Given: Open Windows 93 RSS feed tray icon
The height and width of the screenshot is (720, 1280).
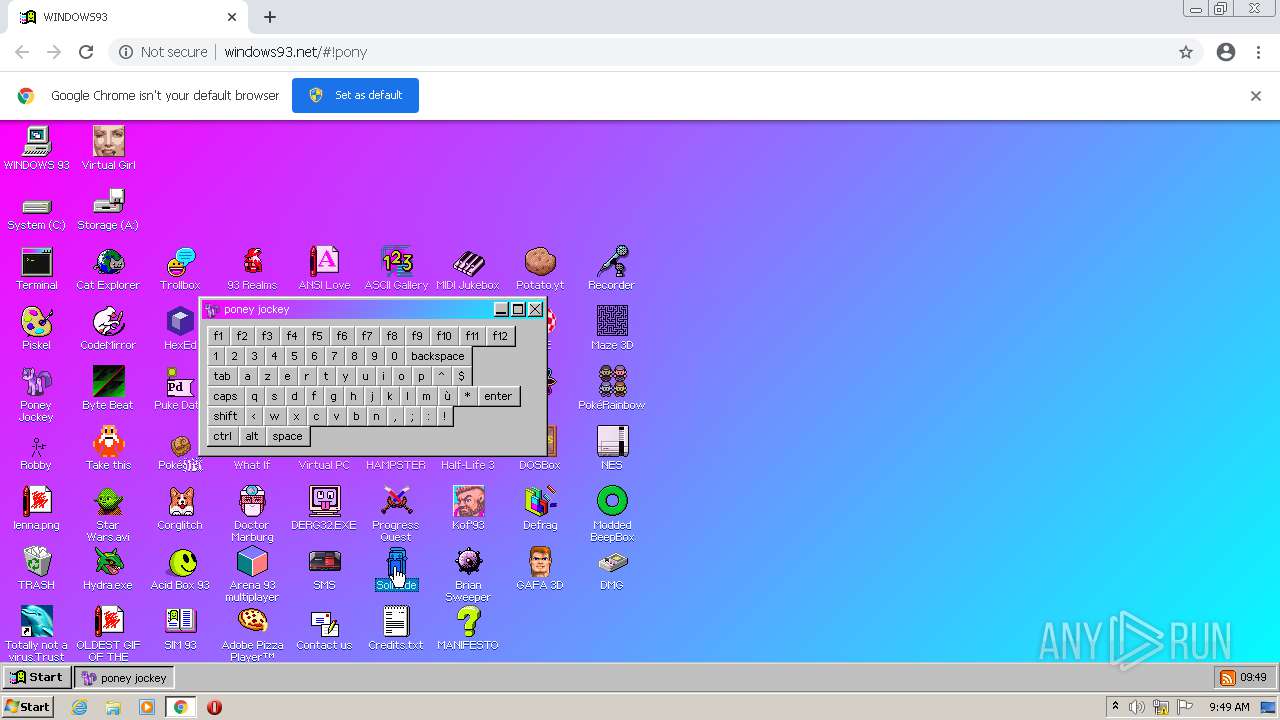Looking at the screenshot, I should tap(1227, 678).
